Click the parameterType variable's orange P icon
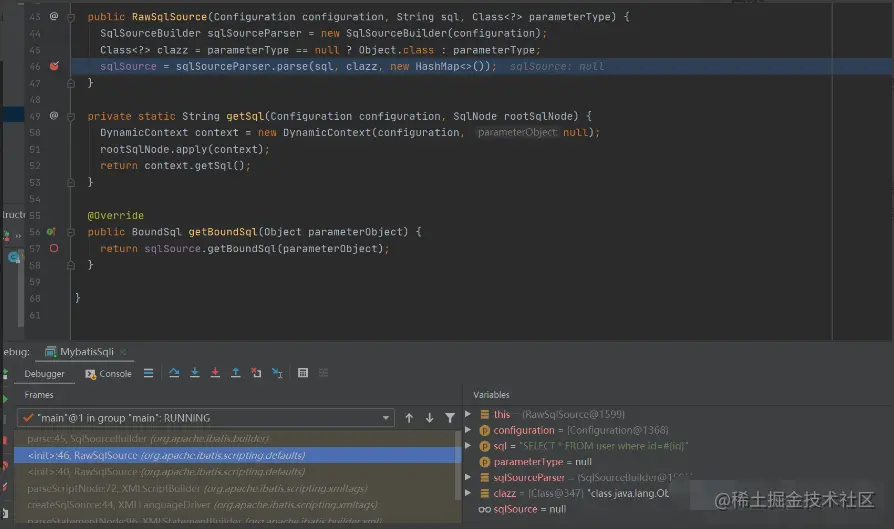The image size is (894, 529). (x=485, y=462)
